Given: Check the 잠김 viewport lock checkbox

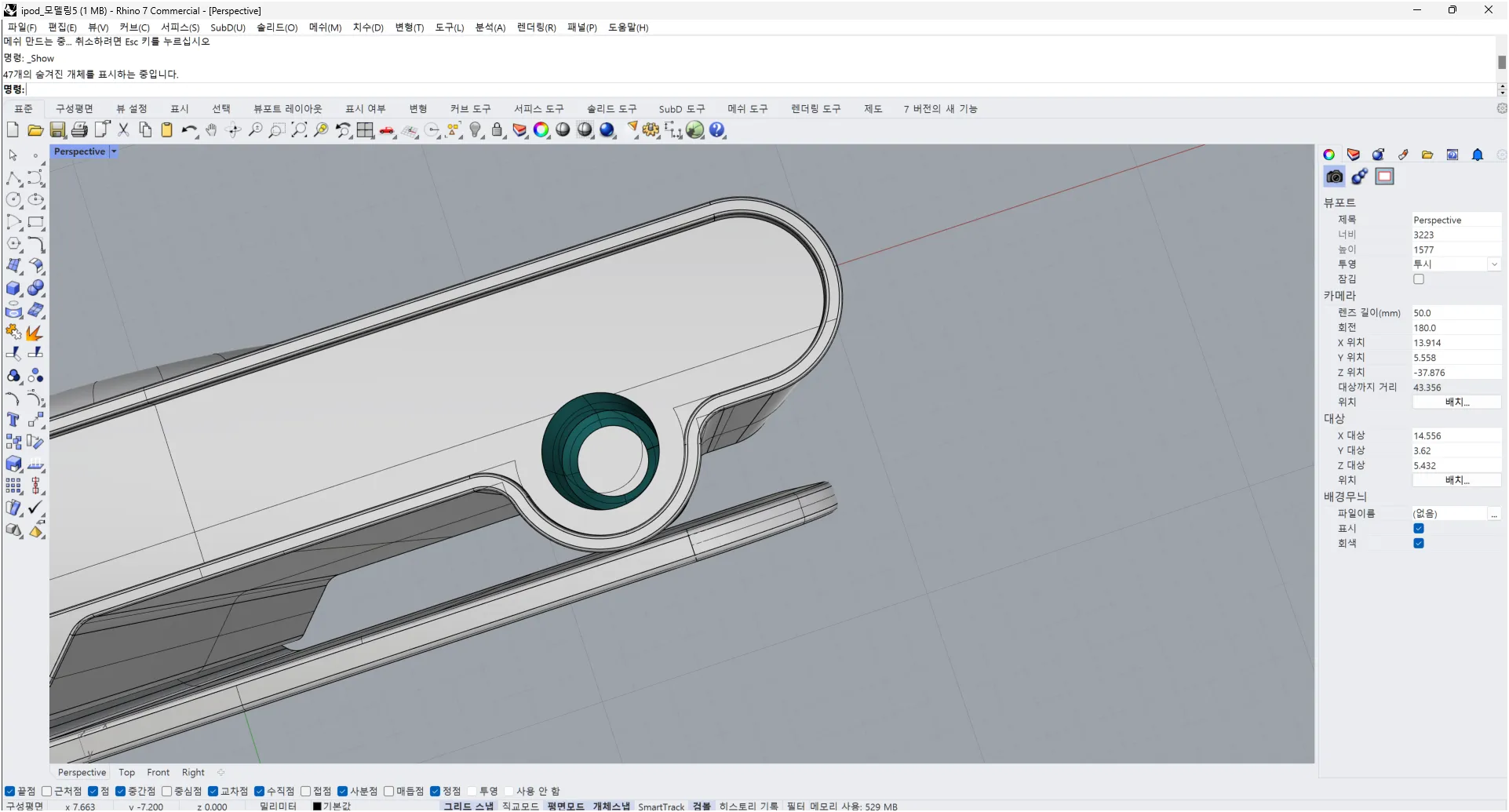Looking at the screenshot, I should click(1419, 279).
